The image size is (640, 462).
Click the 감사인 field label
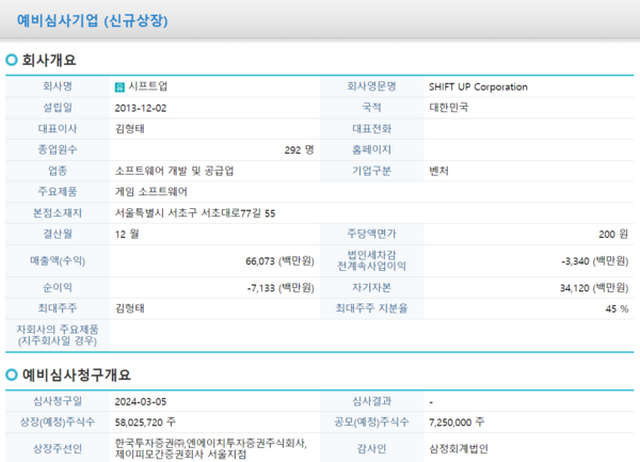coord(371,449)
